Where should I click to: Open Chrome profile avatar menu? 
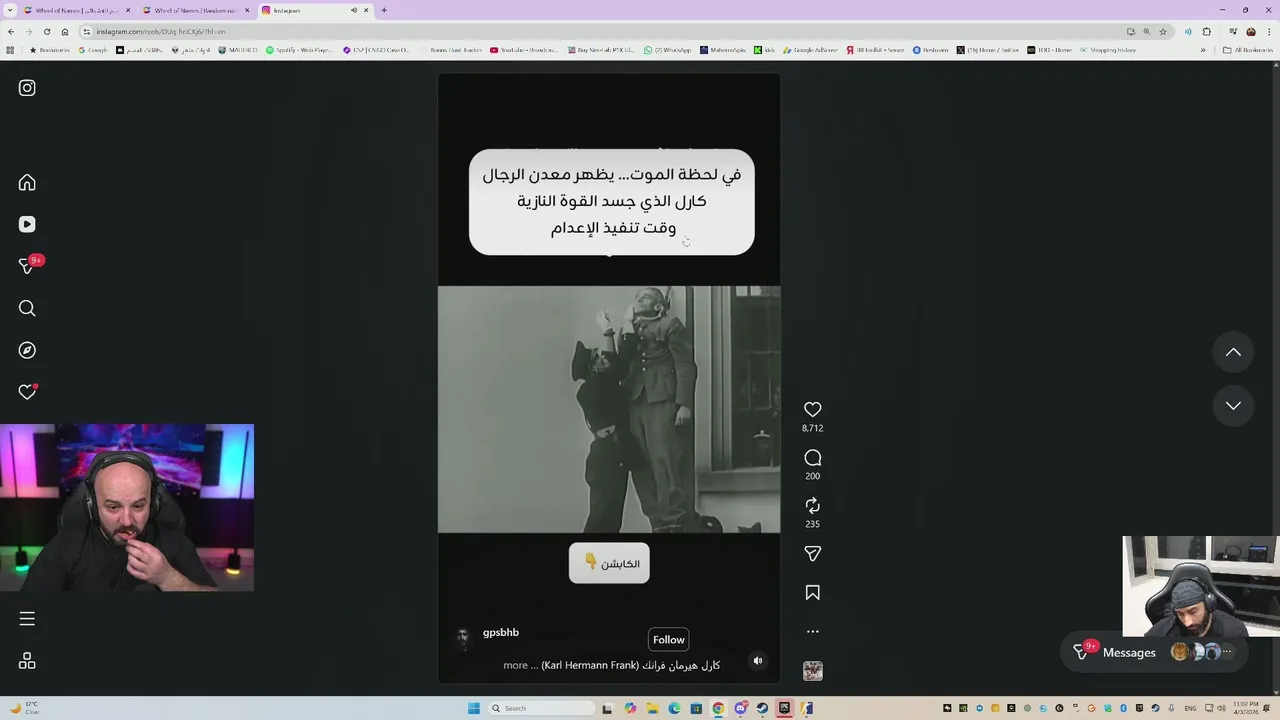click(1250, 31)
